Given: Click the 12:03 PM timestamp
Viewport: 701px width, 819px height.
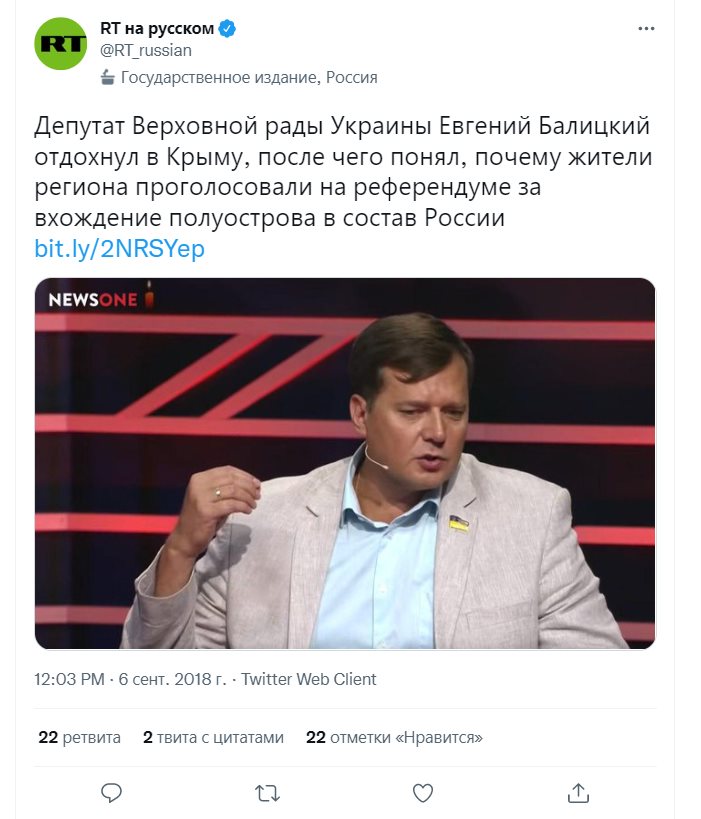Looking at the screenshot, I should point(69,679).
